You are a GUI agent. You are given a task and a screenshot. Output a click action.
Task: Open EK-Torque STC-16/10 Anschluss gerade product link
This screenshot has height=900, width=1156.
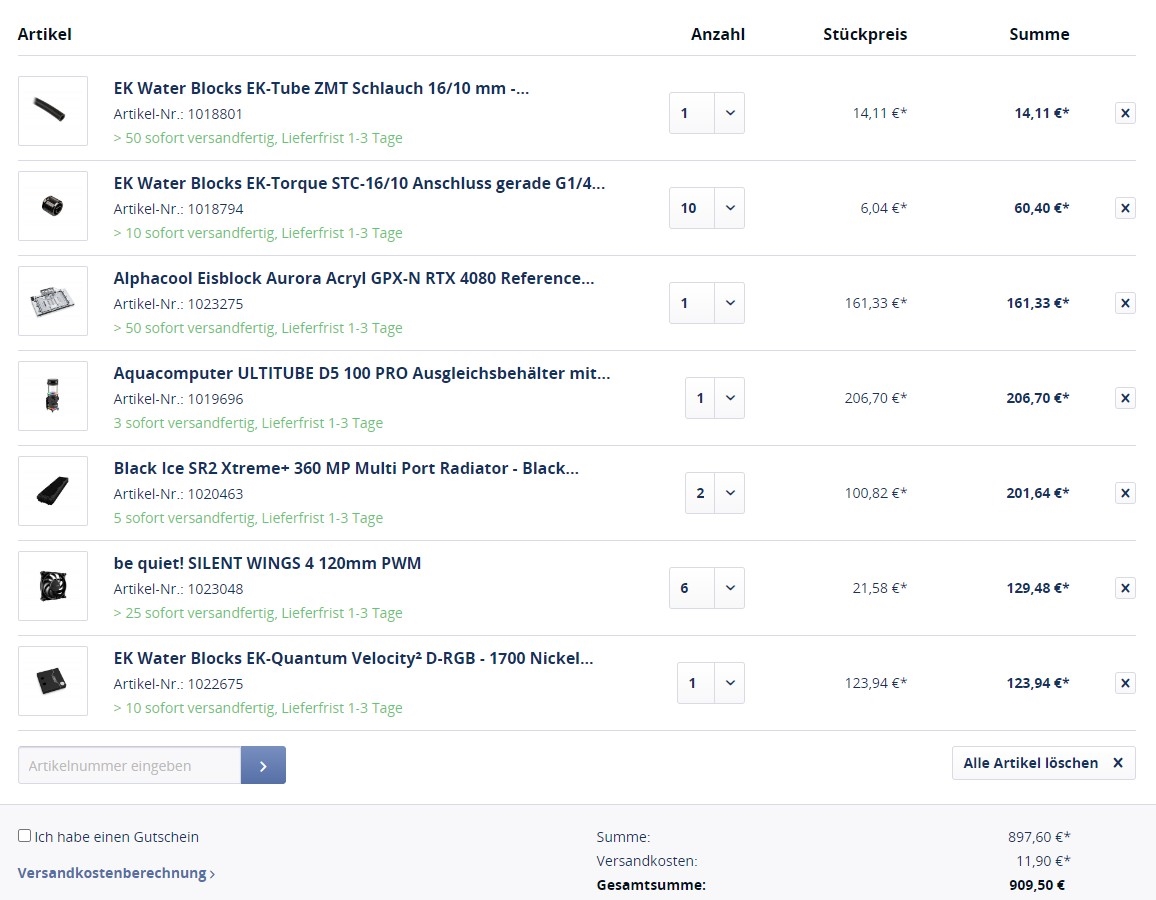pos(359,184)
